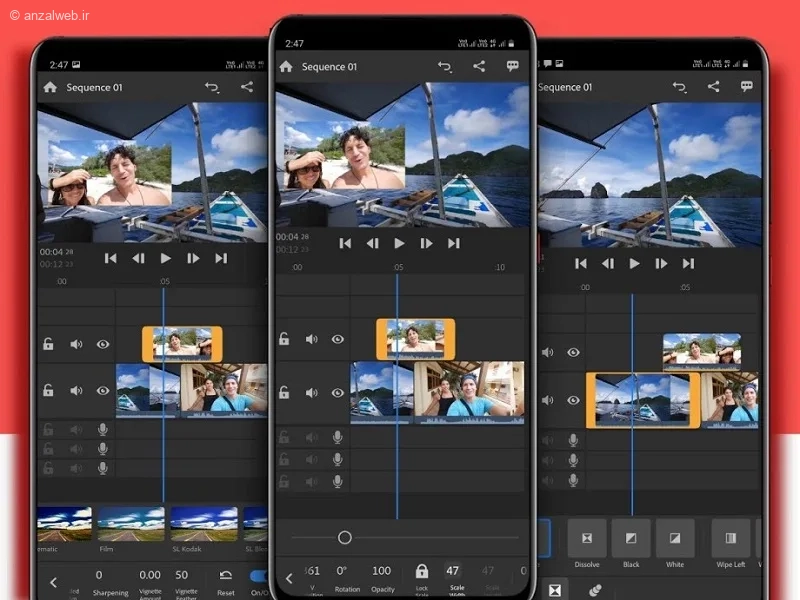Select the orange-highlighted overlay clip on the middle phone
Viewport: 800px width, 600px height.
(x=415, y=339)
